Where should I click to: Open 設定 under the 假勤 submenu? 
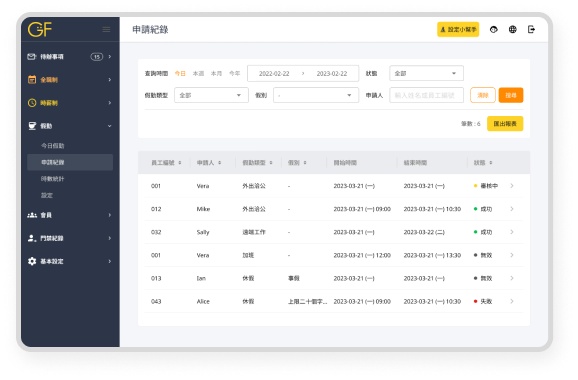(x=47, y=195)
